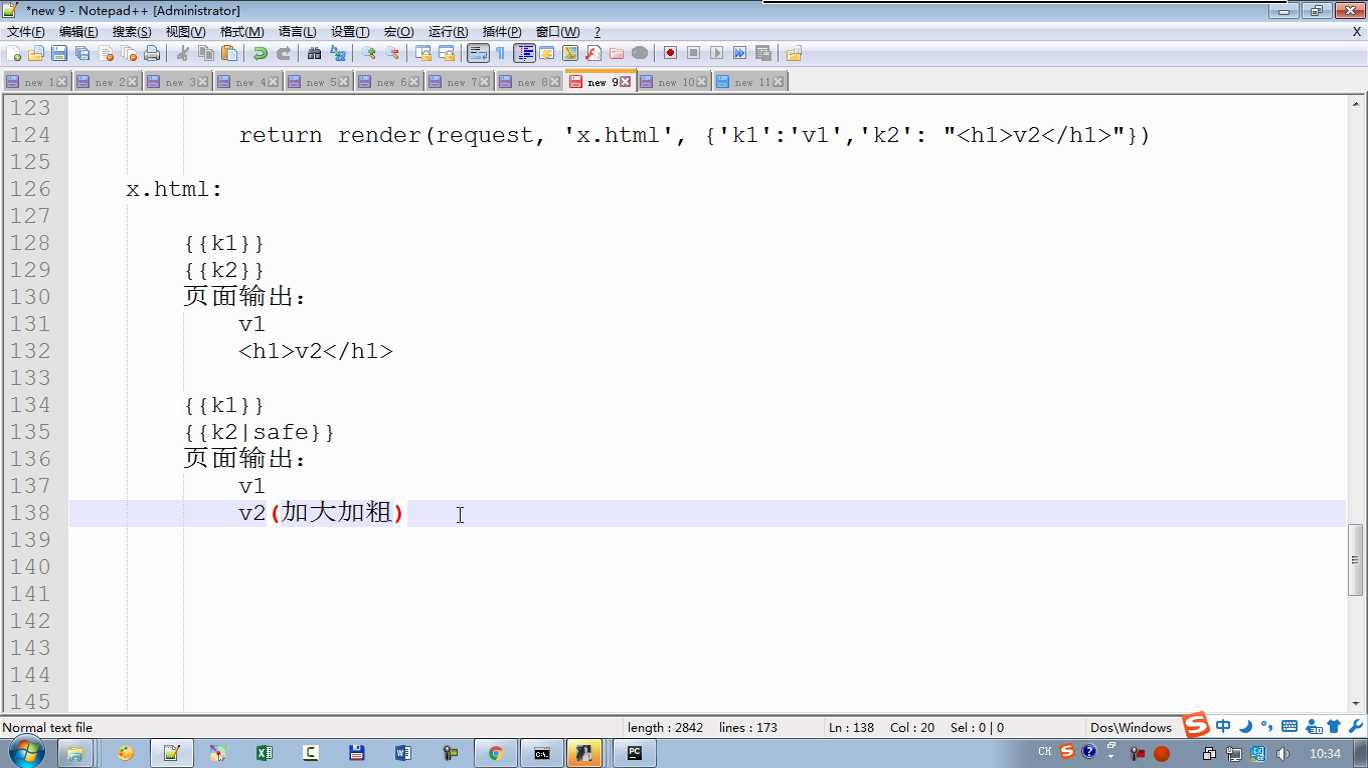Screen dimensions: 1368x768
Task: Open the 宏(O) menu
Action: [x=399, y=32]
